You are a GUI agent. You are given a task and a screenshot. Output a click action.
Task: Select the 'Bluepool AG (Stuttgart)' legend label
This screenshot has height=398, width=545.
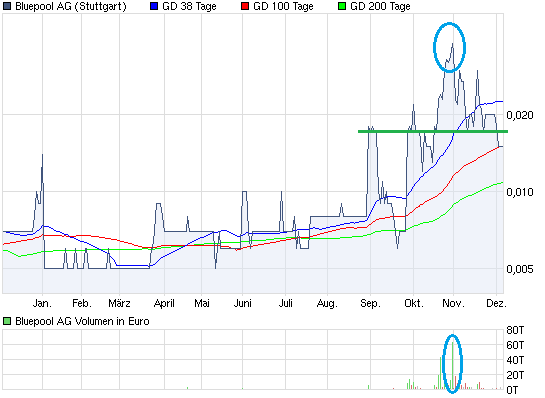71,6
